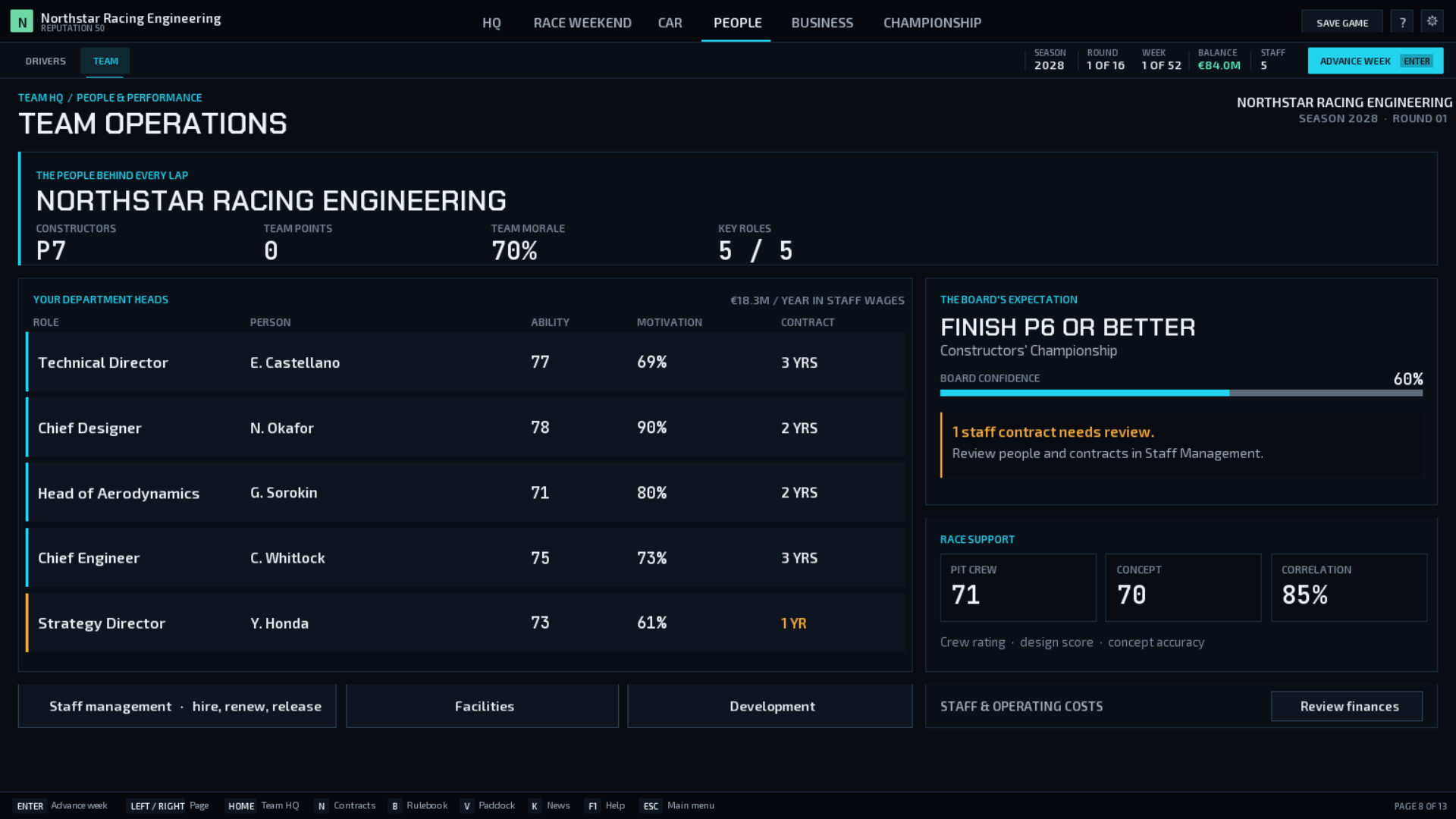This screenshot has width=1456, height=819.
Task: Click the Correlation 85% card
Action: (x=1349, y=588)
